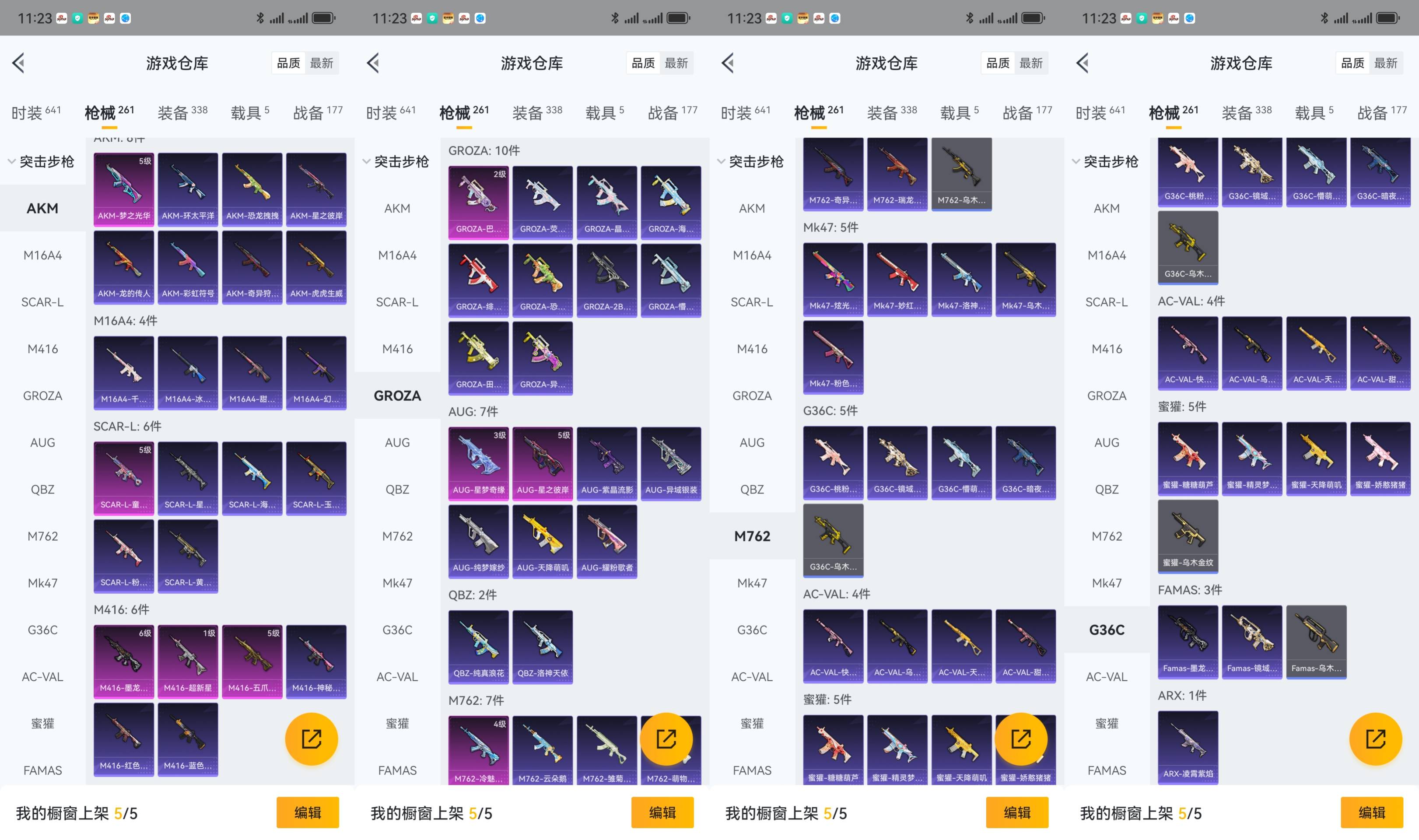Collapse 突击步枪 above the highlighted AKM entry
This screenshot has height=840, width=1419.
42,162
